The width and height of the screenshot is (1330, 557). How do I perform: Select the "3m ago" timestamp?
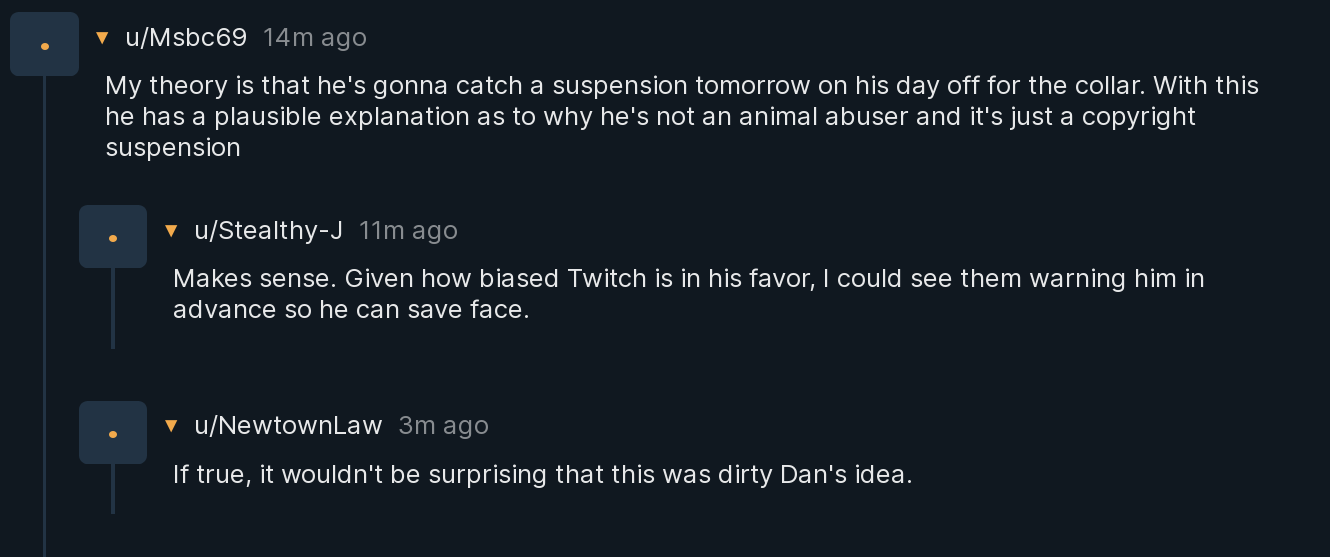[443, 426]
